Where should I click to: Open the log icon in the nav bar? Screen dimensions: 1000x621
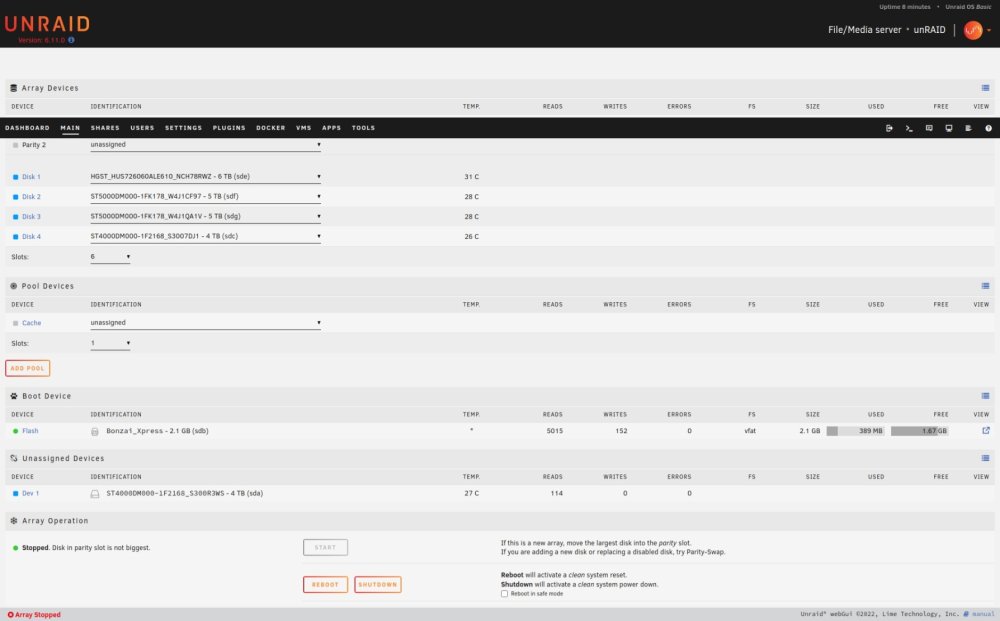[x=968, y=128]
